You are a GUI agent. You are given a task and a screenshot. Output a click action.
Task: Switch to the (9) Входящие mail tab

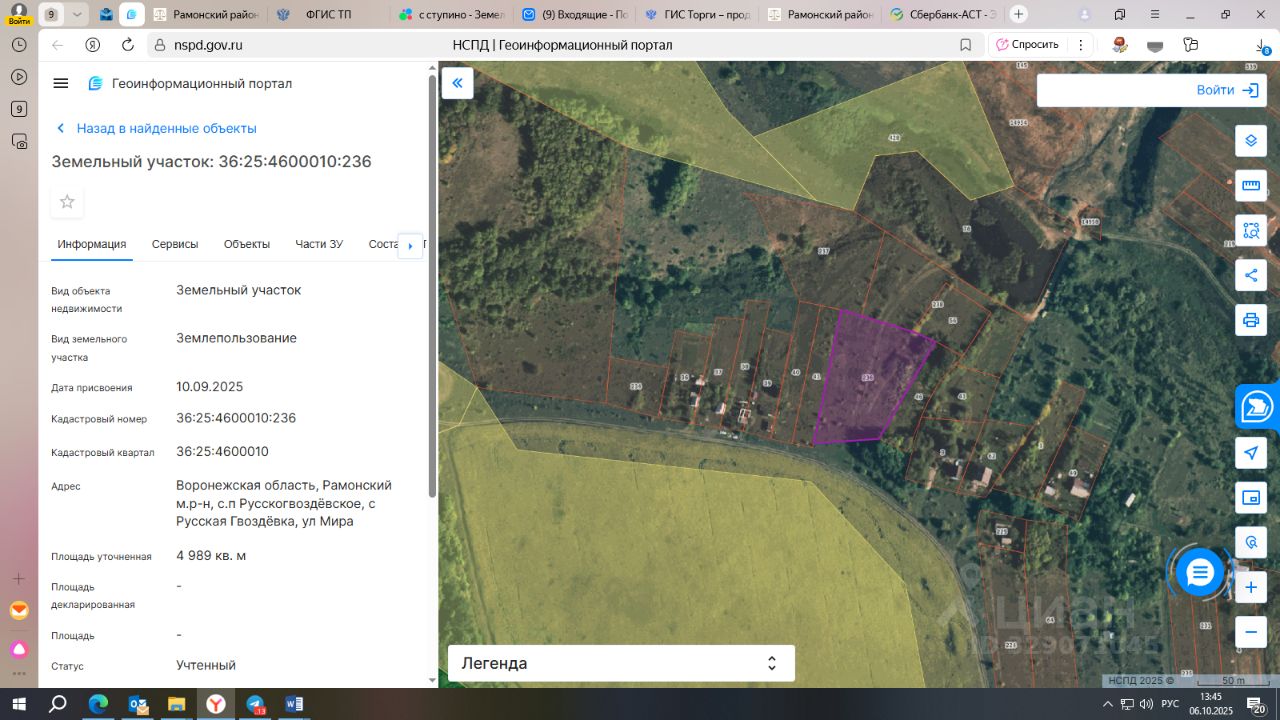(575, 15)
